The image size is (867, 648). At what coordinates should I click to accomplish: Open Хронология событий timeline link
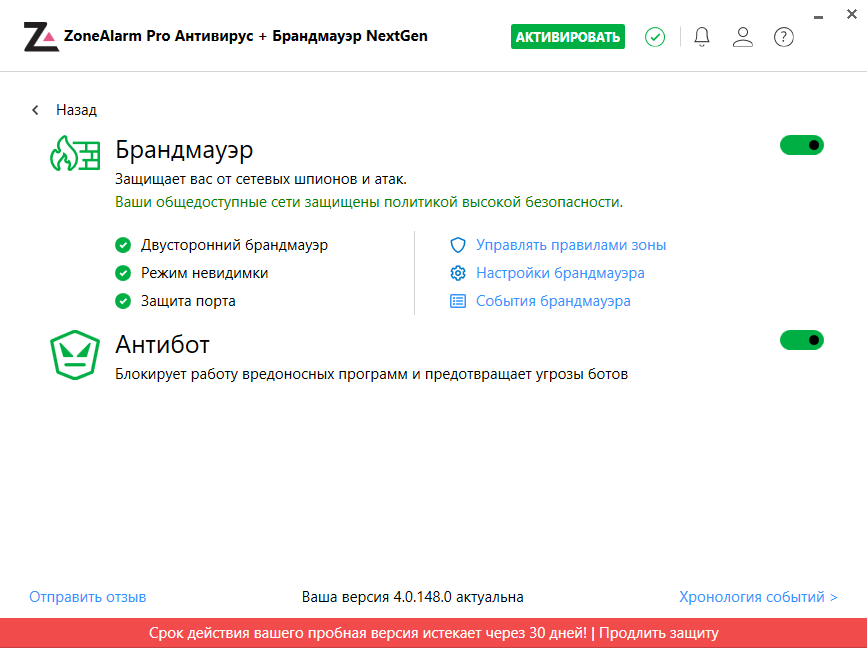[x=758, y=597]
